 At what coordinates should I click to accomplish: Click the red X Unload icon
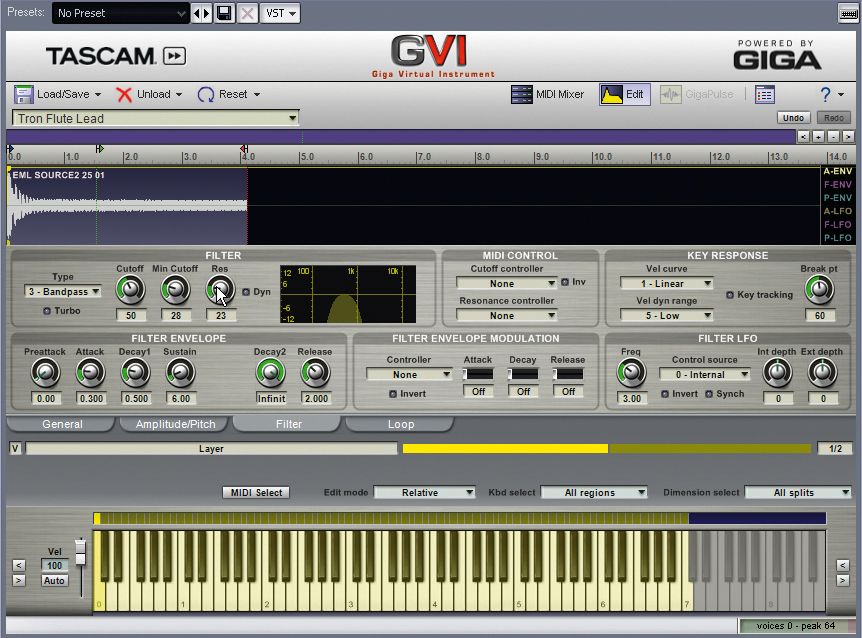click(x=123, y=94)
